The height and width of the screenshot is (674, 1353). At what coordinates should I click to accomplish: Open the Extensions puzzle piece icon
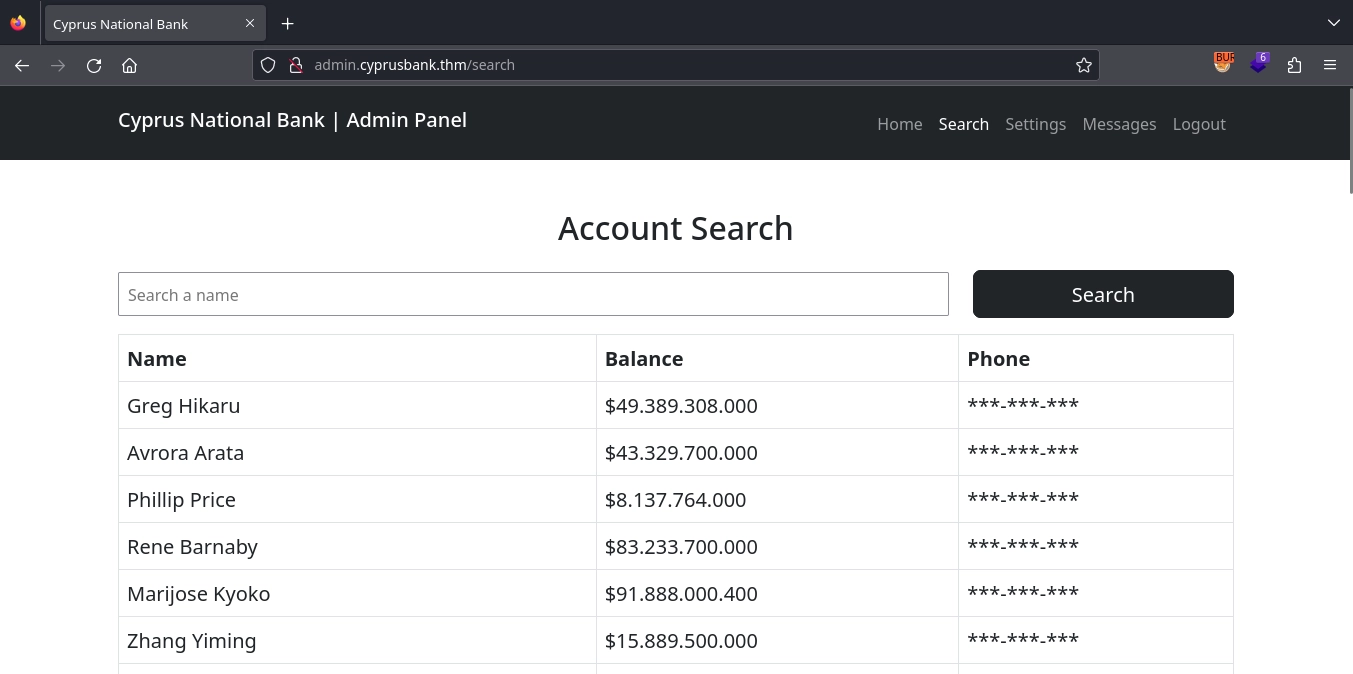coord(1294,65)
